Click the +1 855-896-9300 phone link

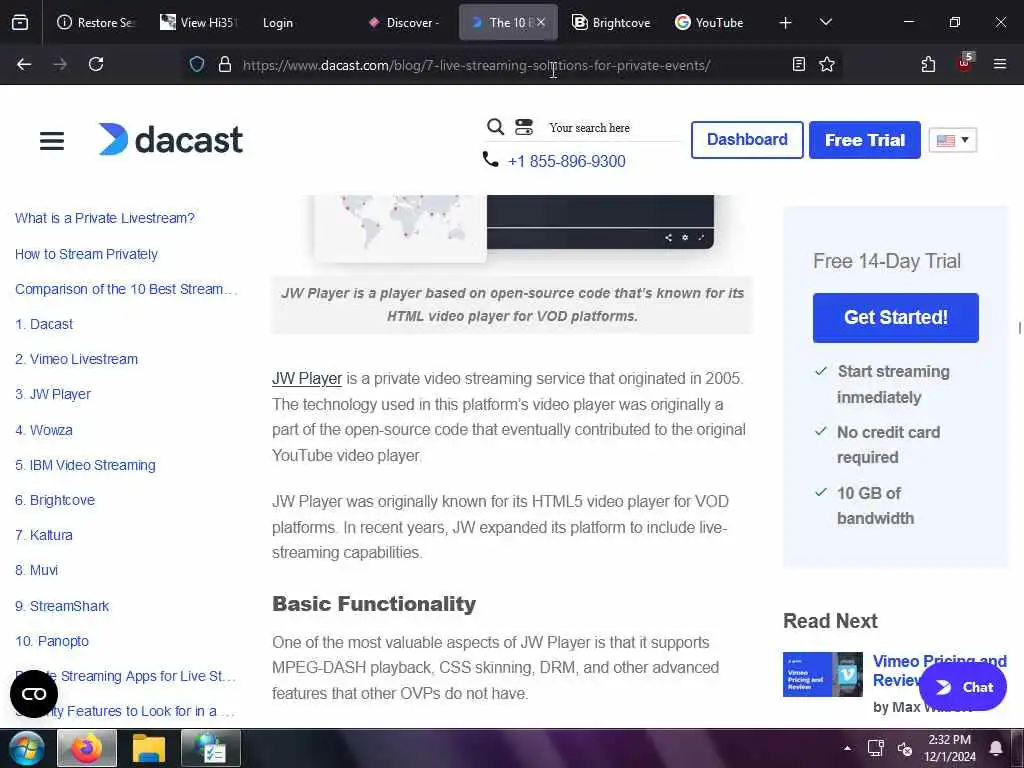pyautogui.click(x=567, y=161)
